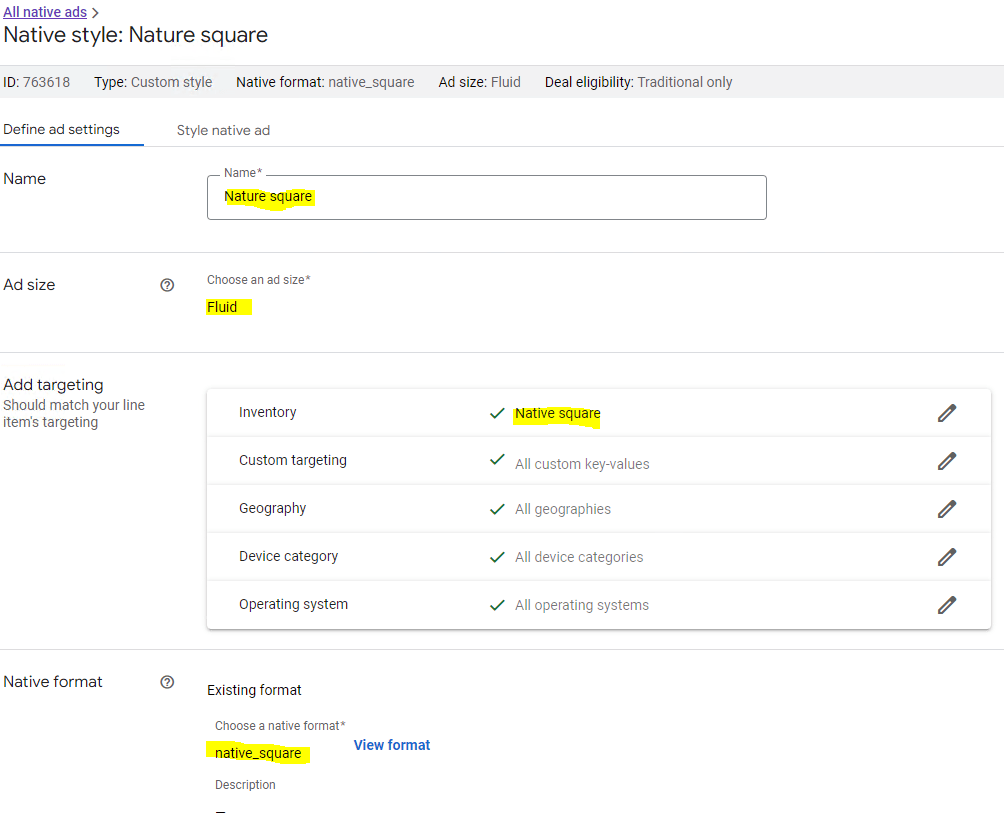Open the View format link
This screenshot has width=1004, height=824.
pyautogui.click(x=392, y=745)
